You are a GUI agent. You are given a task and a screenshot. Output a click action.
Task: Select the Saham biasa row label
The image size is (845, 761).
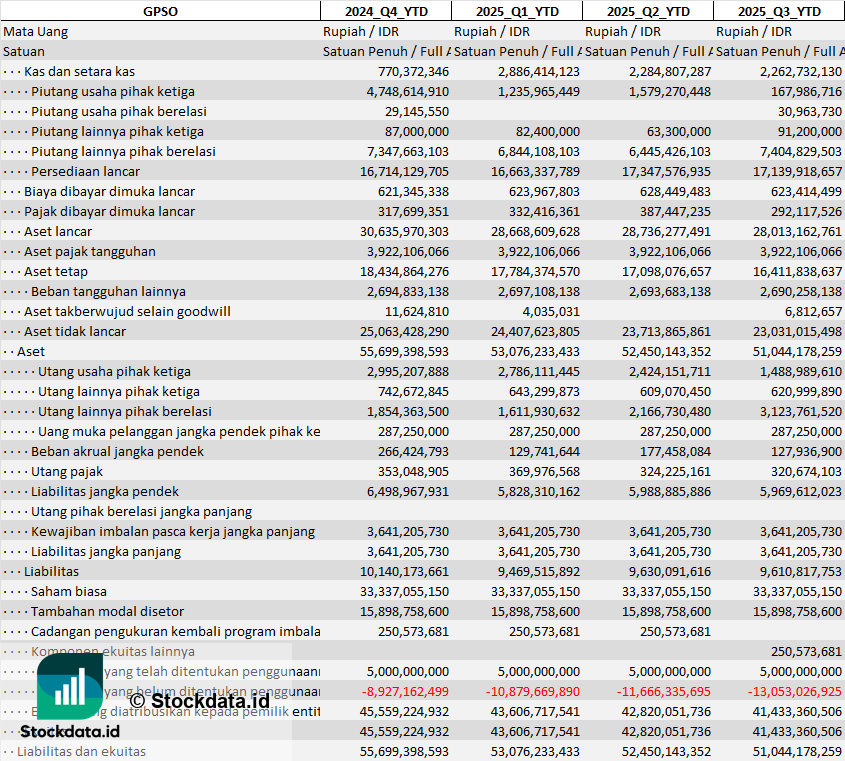click(x=68, y=591)
